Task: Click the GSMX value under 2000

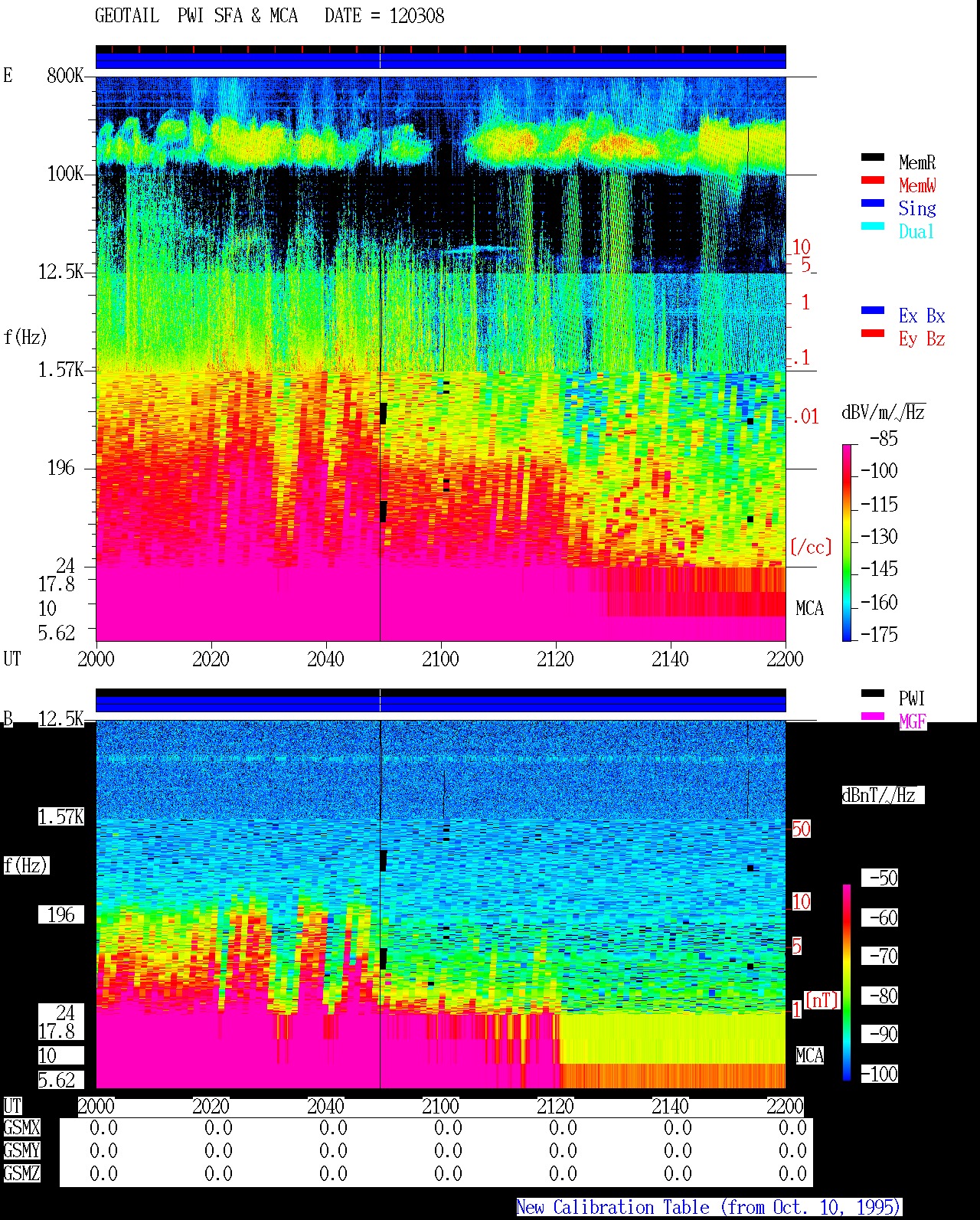Action: tap(103, 1127)
